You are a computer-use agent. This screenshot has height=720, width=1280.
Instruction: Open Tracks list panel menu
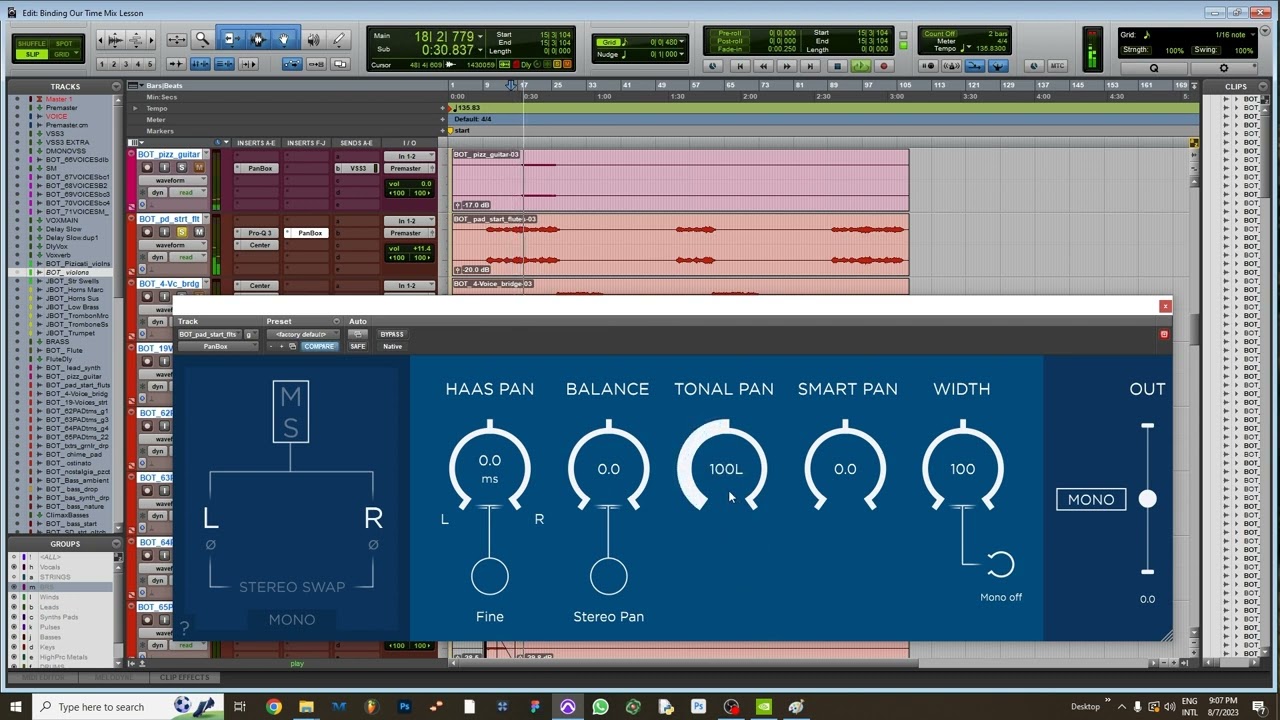point(116,86)
